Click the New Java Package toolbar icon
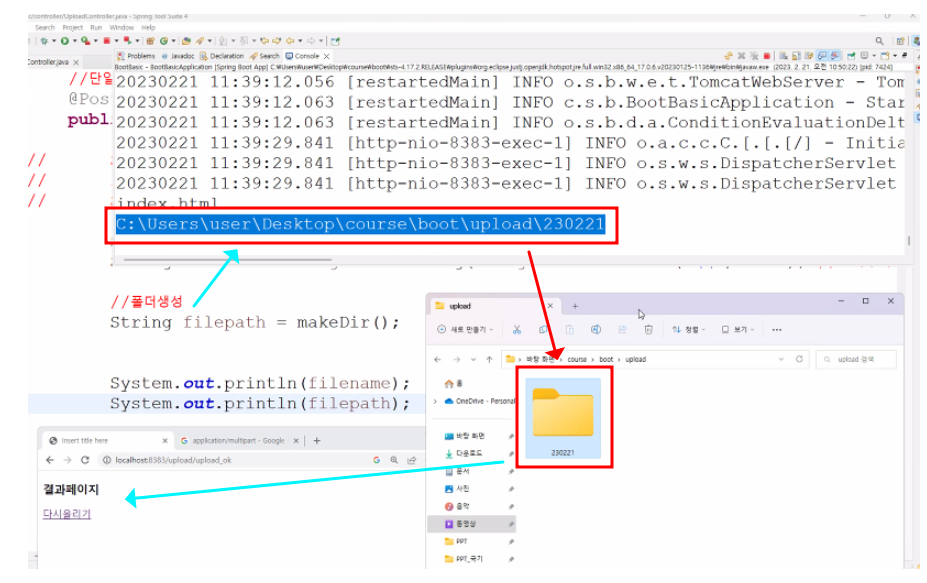927x583 pixels. pos(150,41)
